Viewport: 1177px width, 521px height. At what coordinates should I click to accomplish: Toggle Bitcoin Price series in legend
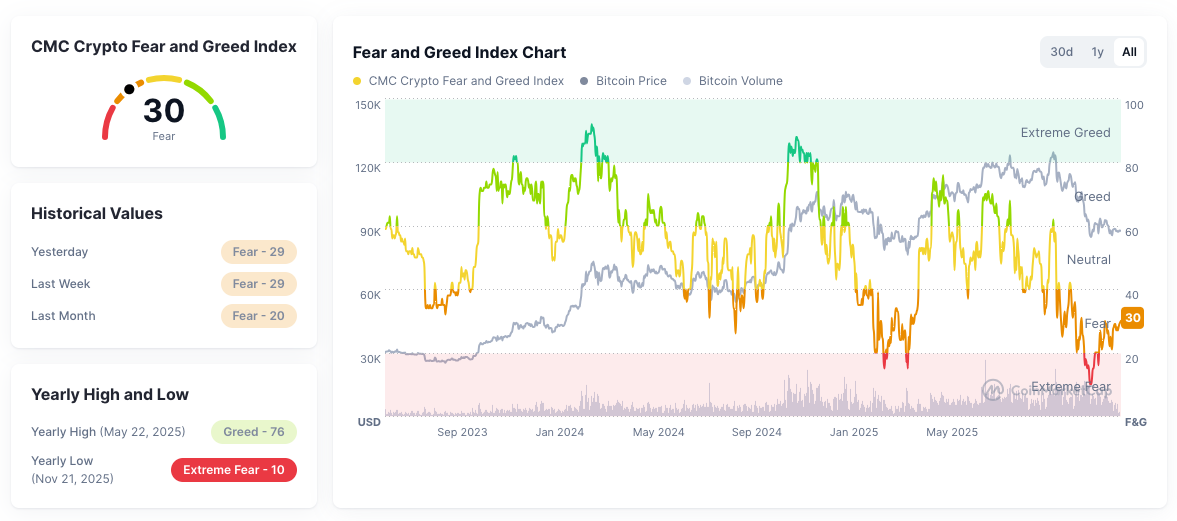(623, 81)
